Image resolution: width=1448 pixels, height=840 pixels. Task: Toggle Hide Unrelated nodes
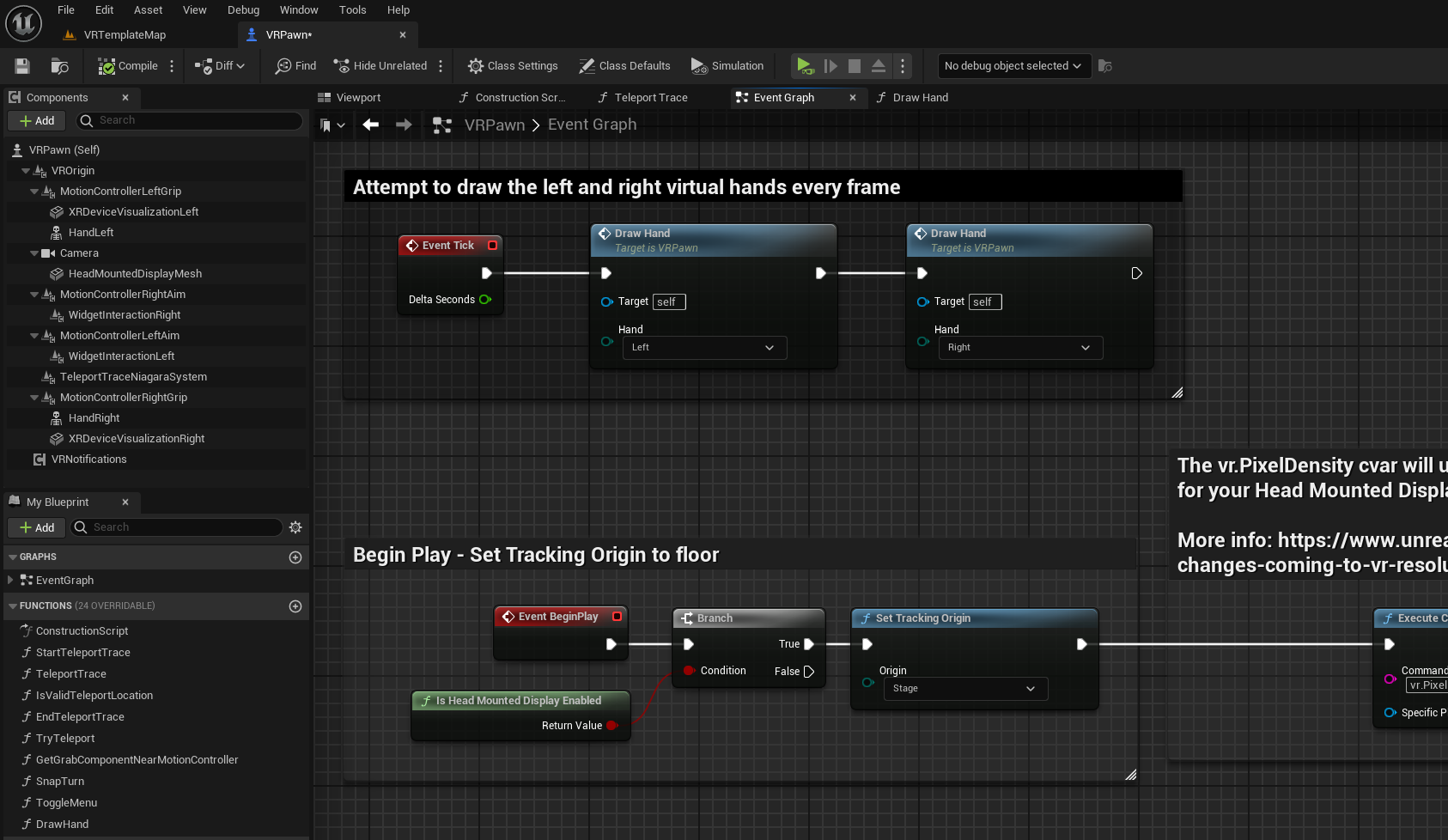(380, 66)
